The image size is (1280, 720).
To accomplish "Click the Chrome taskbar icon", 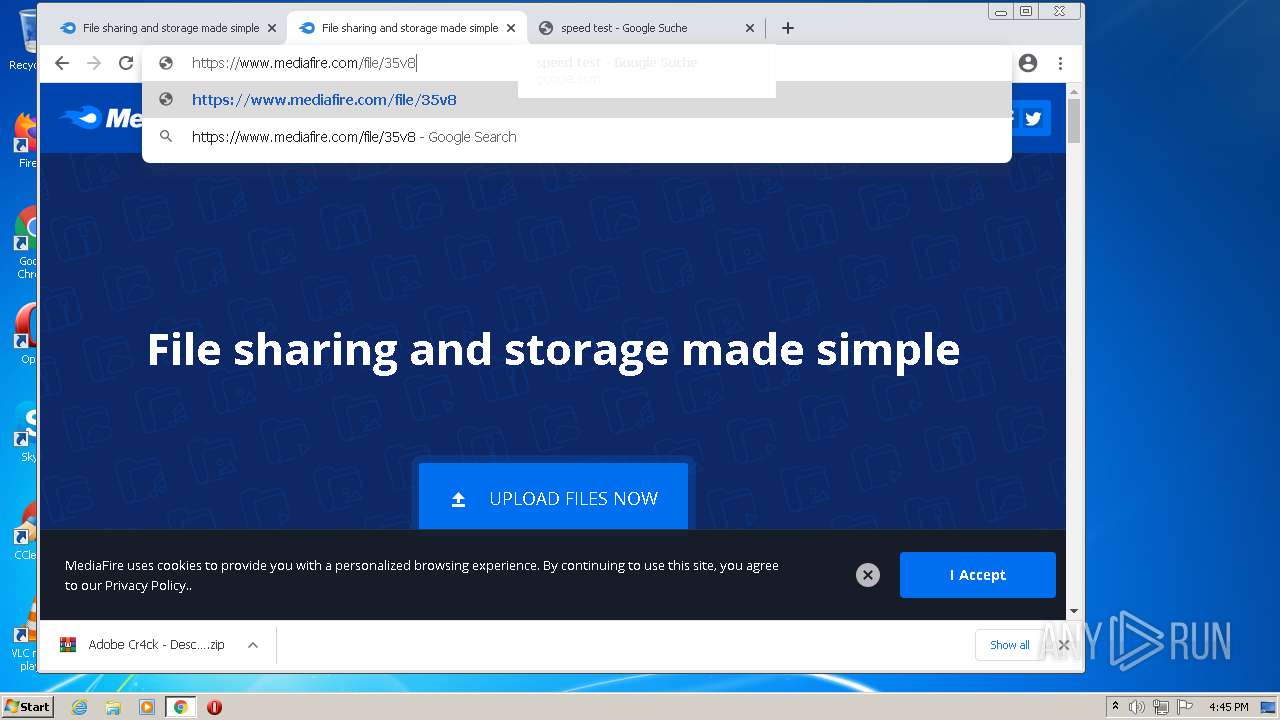I will (x=180, y=707).
